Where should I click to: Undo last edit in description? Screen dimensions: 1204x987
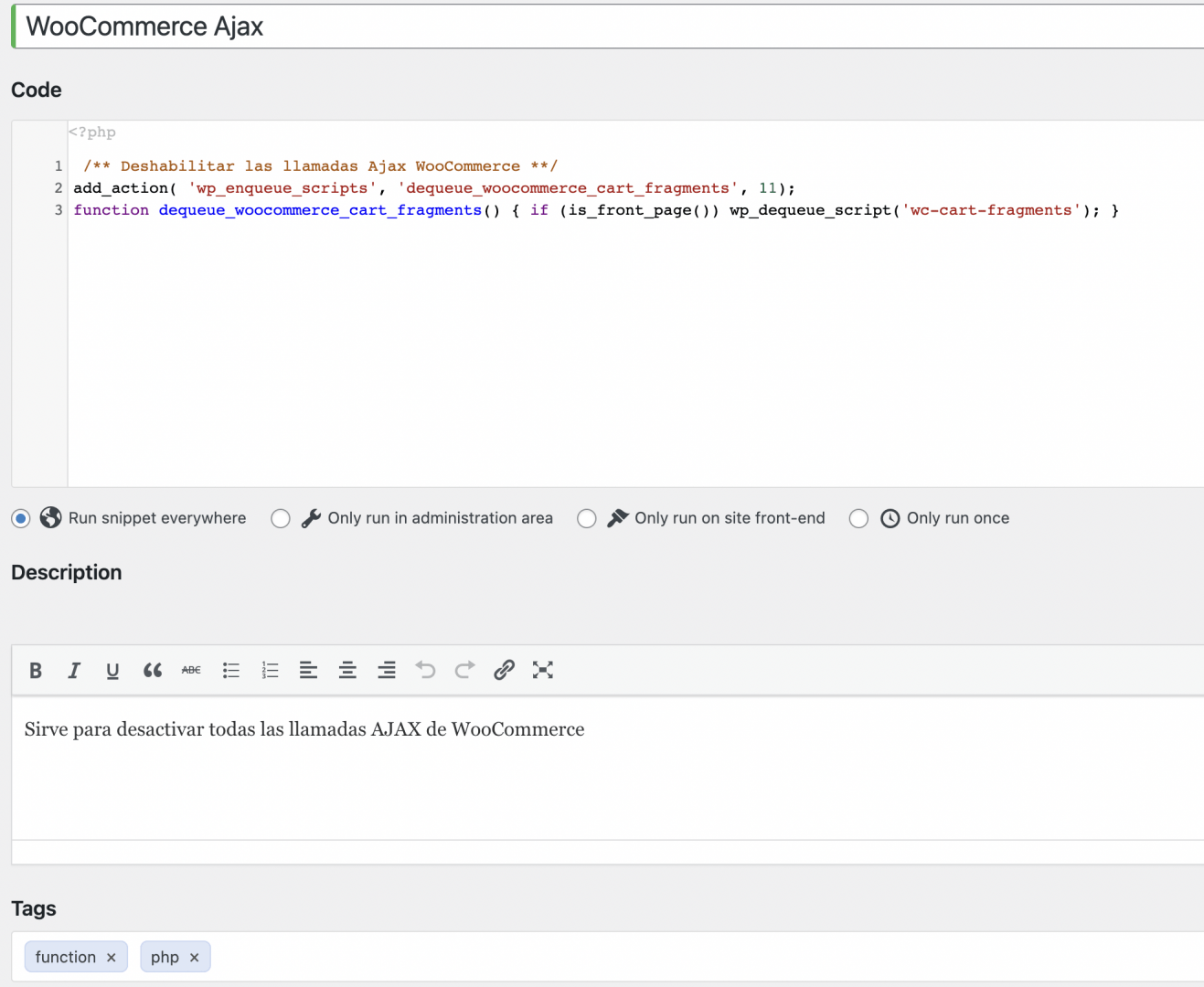point(425,670)
